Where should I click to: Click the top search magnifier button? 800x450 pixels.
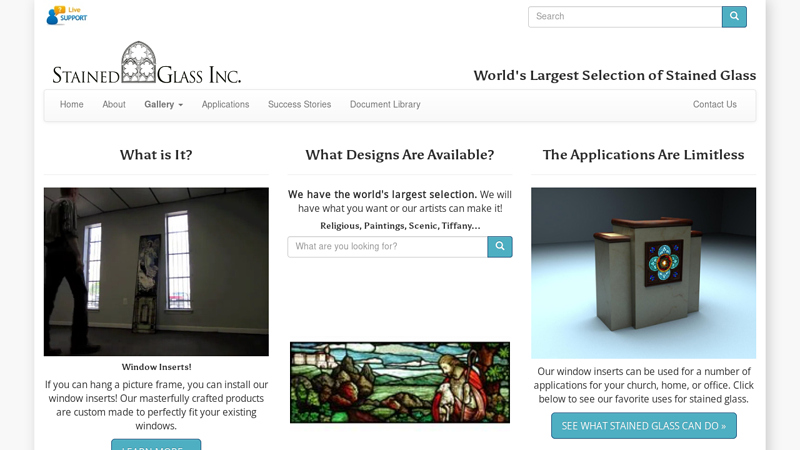[734, 17]
